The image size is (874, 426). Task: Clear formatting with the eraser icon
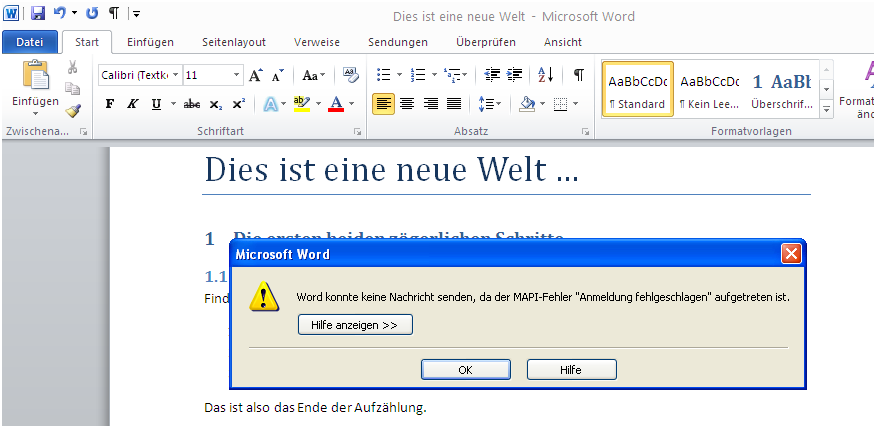click(x=351, y=75)
